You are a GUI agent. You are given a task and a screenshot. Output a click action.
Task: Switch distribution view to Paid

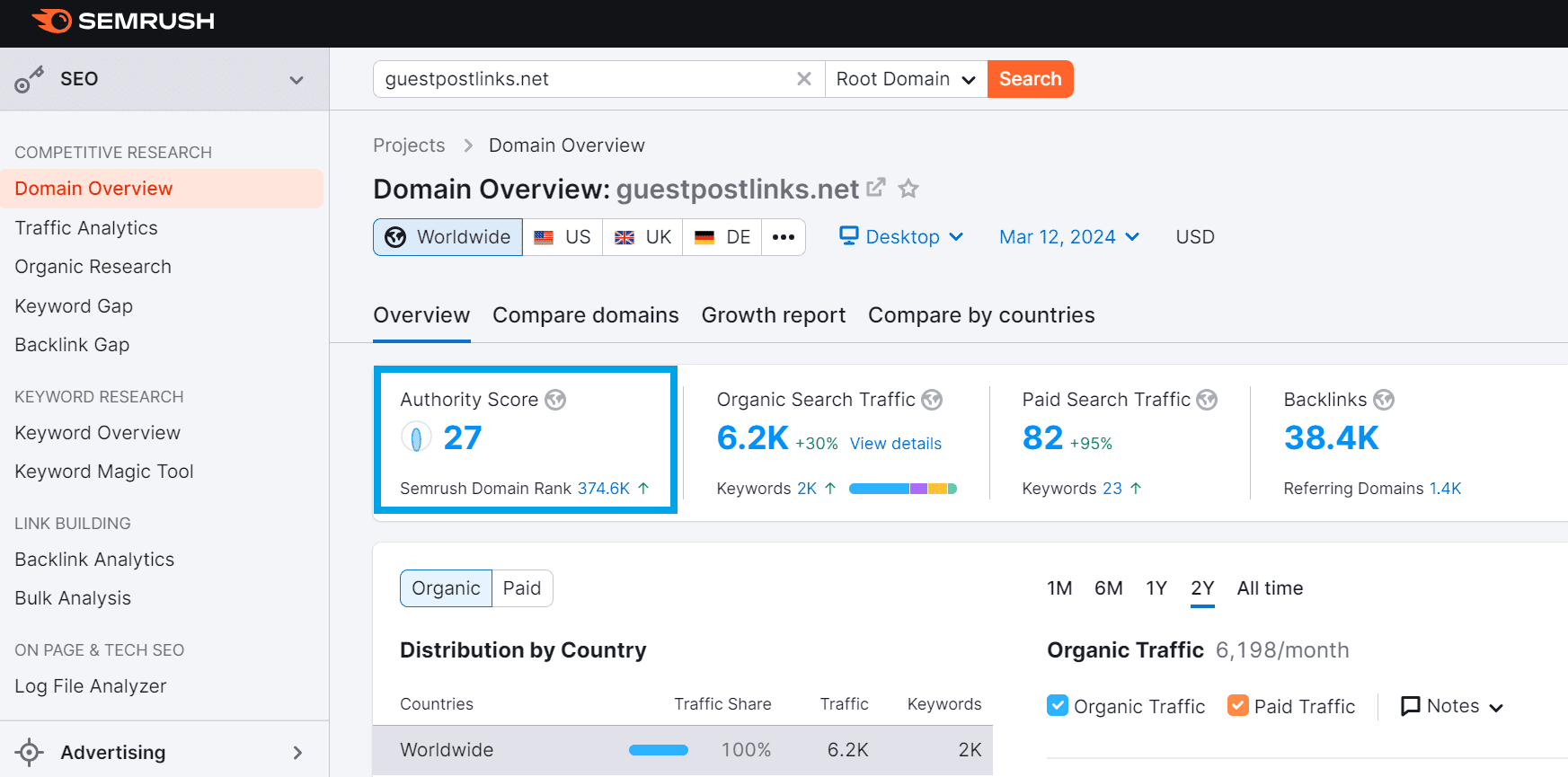[521, 588]
